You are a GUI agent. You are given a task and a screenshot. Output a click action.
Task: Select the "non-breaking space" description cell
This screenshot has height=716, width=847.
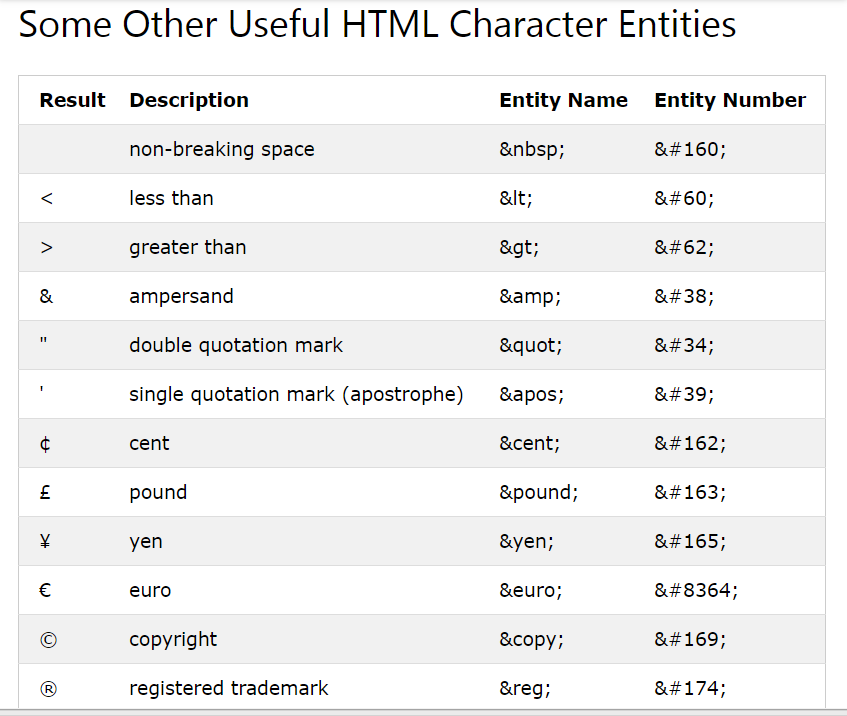tap(222, 149)
